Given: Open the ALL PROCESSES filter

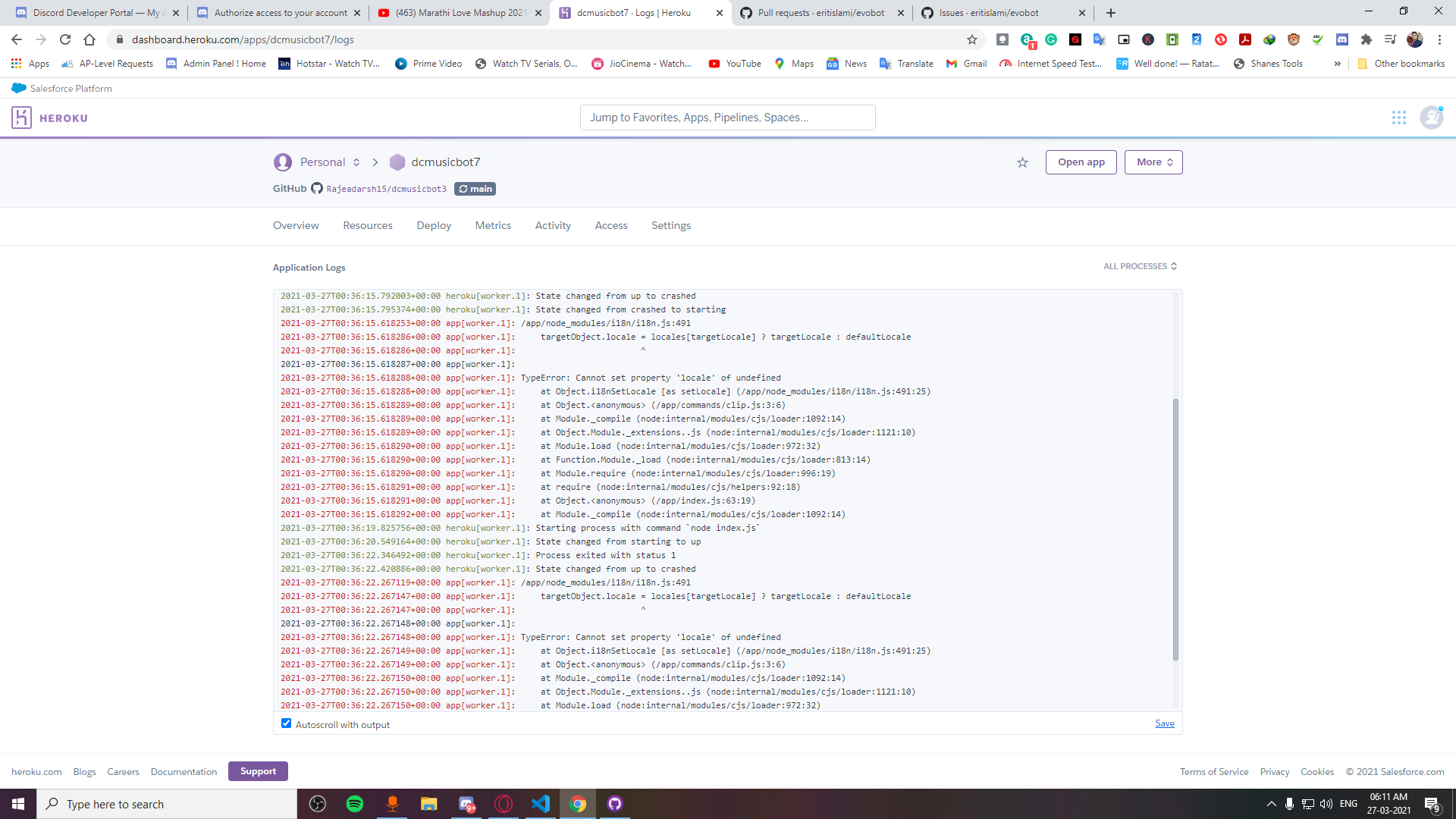Looking at the screenshot, I should click(1140, 266).
